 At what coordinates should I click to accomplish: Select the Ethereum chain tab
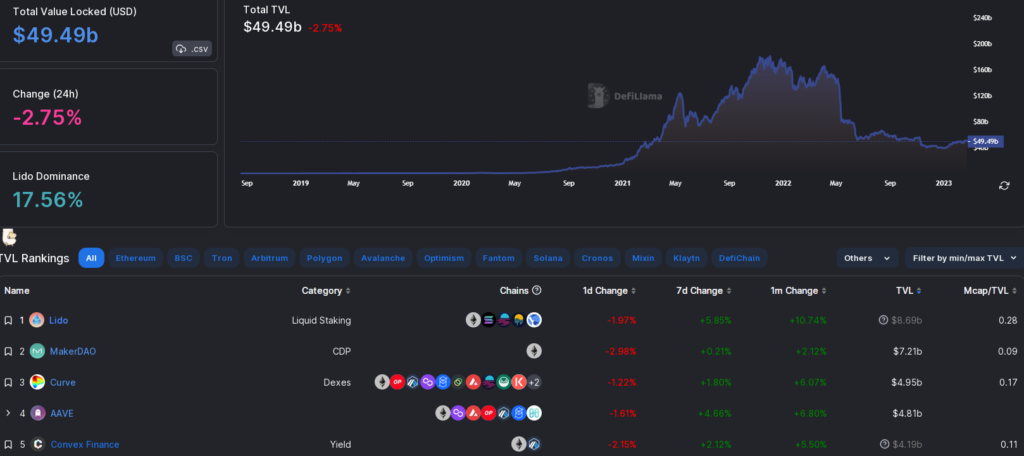click(x=135, y=258)
